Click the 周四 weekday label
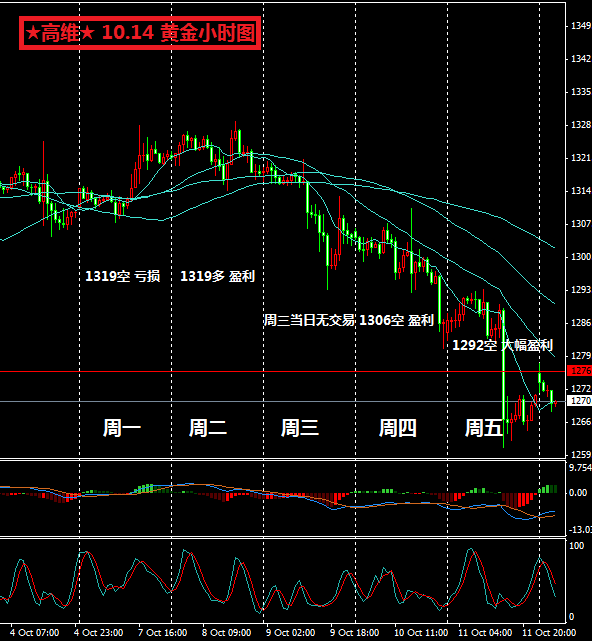This screenshot has width=592, height=641. click(x=397, y=428)
